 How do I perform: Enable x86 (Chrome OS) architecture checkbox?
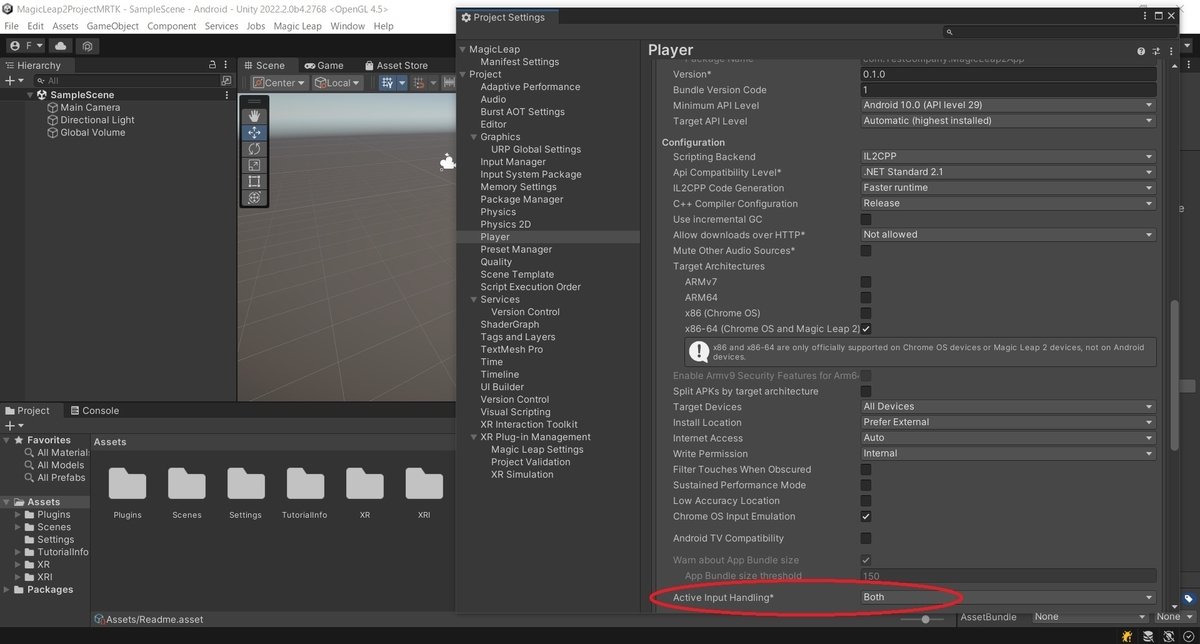tap(866, 313)
